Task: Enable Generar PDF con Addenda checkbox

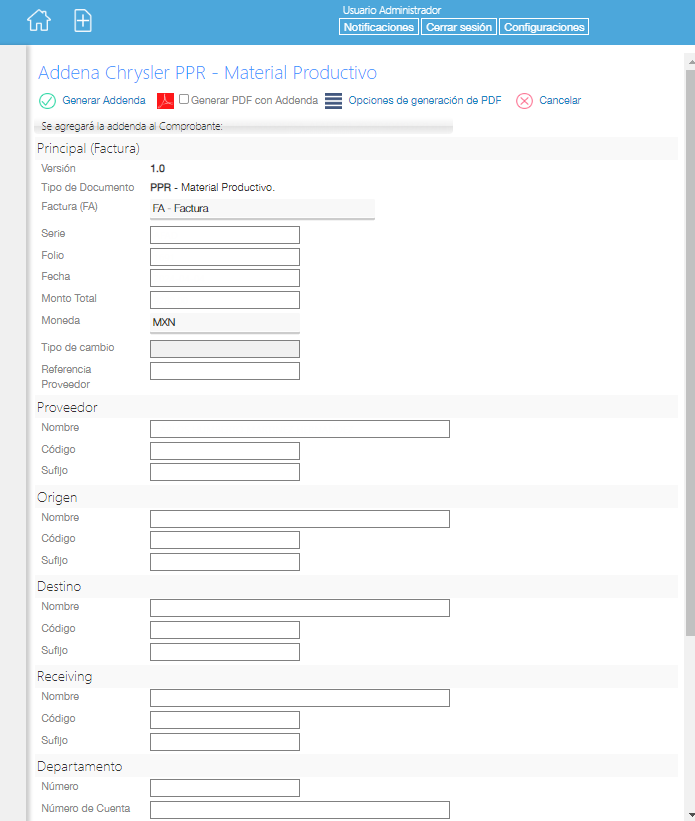Action: (184, 99)
